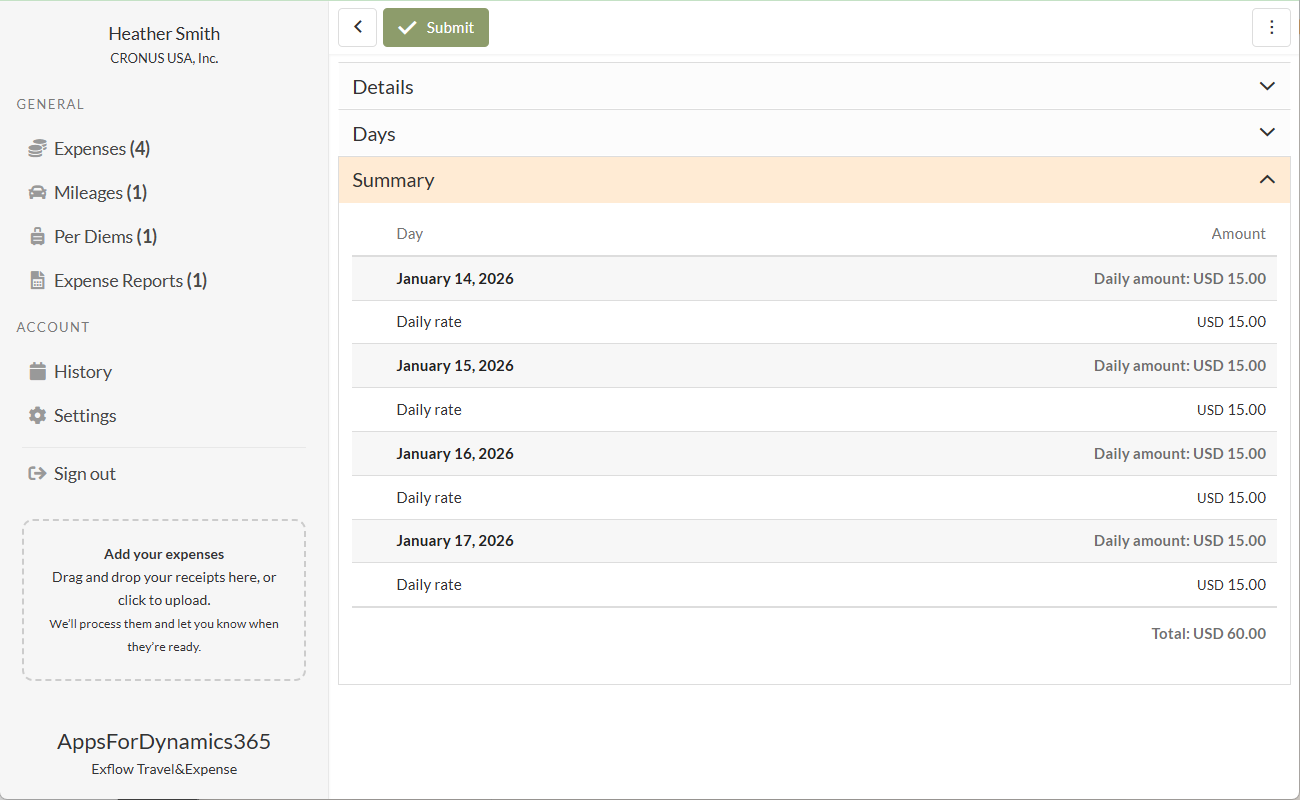Click the History calendar icon
The height and width of the screenshot is (800, 1300).
[x=38, y=372]
